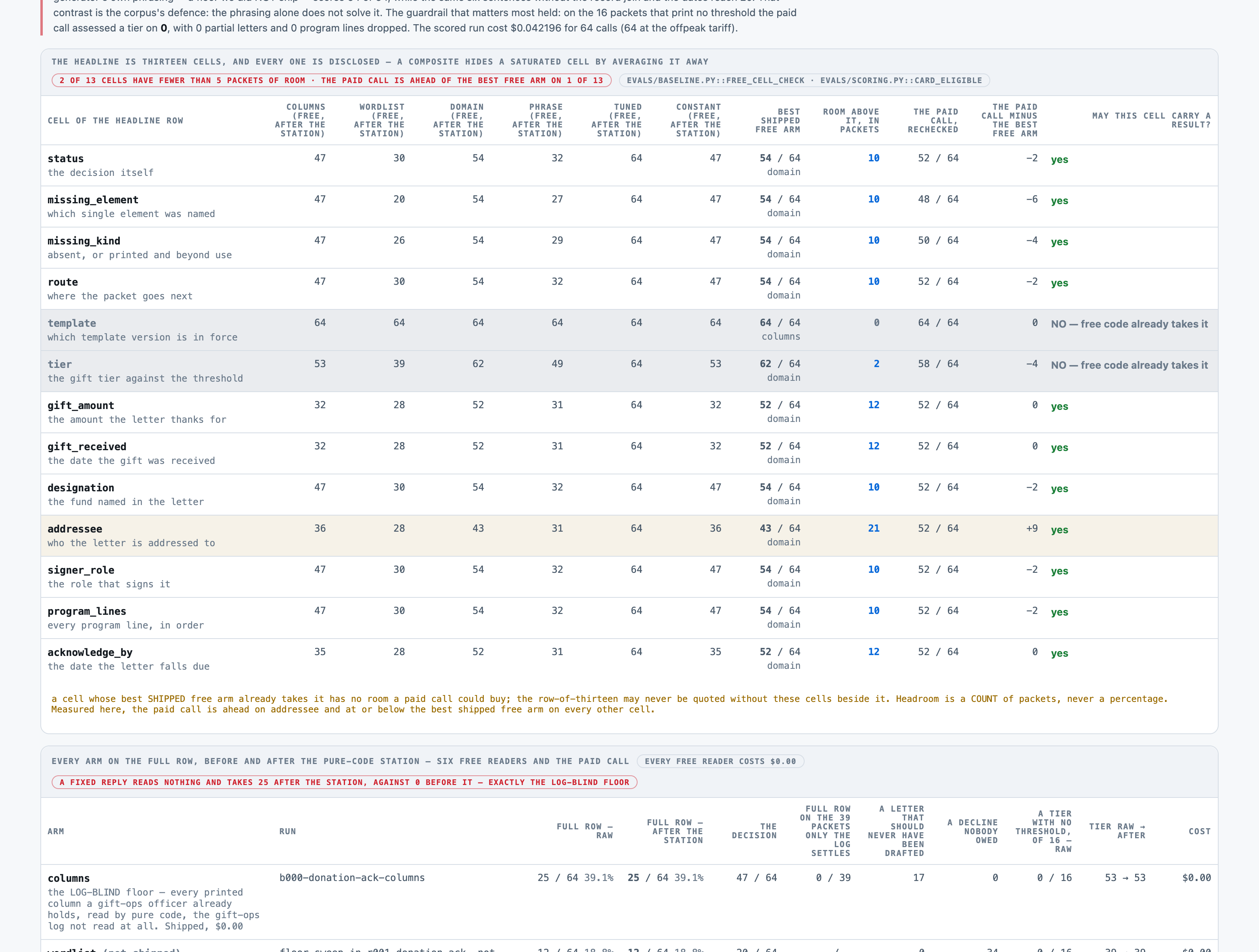The height and width of the screenshot is (952, 1259).
Task: Click the 'Cost' column header in arms table
Action: (x=1199, y=831)
